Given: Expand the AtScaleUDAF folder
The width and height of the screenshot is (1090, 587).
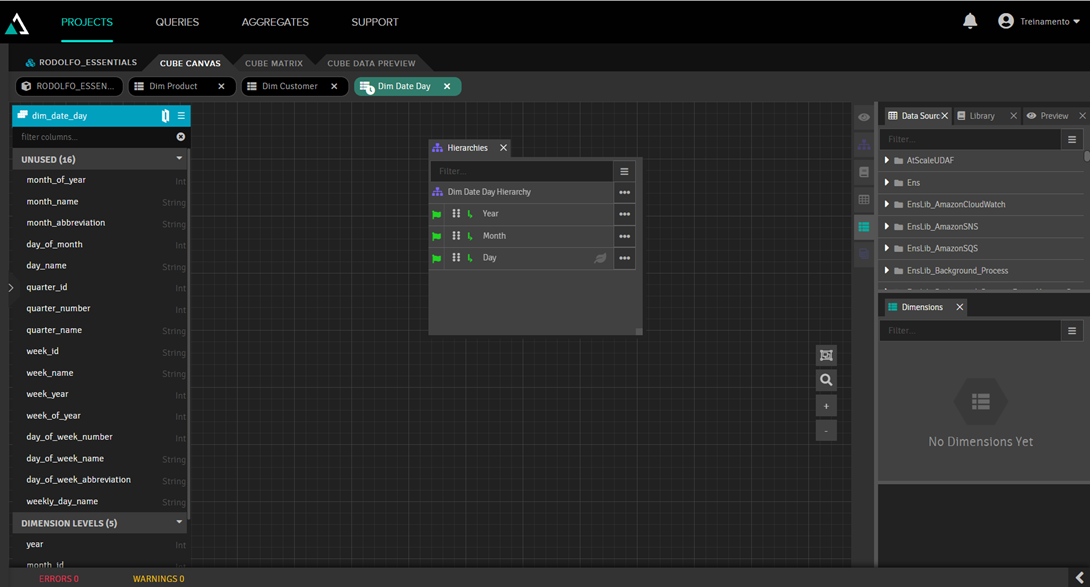Looking at the screenshot, I should point(887,160).
